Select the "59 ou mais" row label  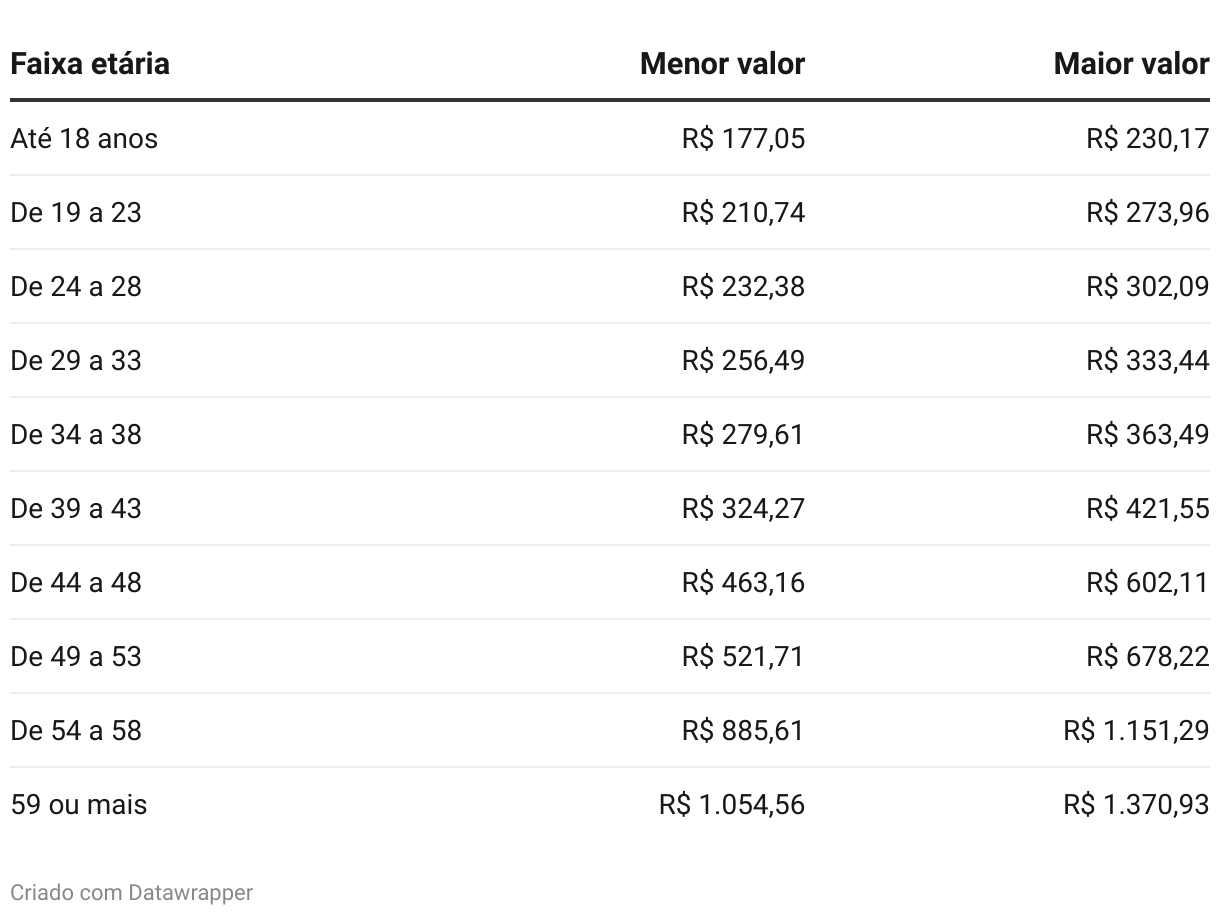click(x=78, y=804)
